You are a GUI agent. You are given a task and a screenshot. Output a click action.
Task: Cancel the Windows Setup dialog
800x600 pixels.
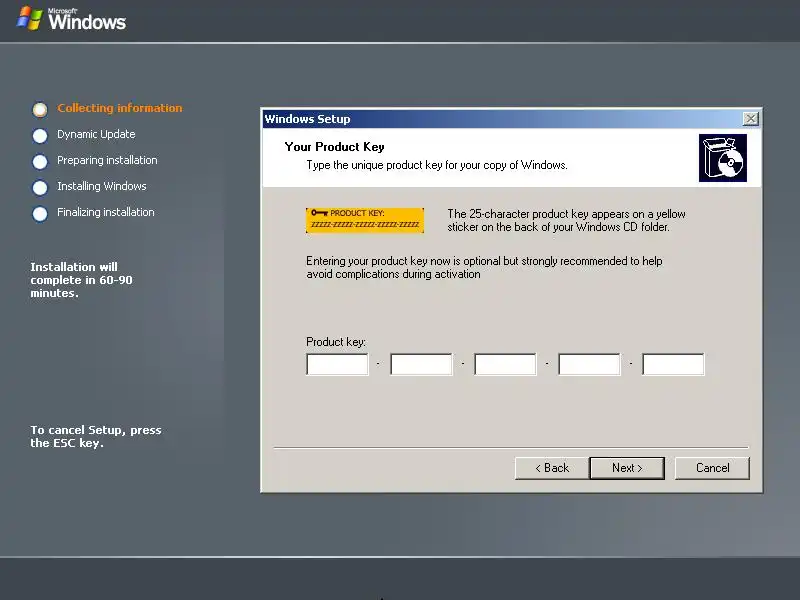[x=712, y=468]
